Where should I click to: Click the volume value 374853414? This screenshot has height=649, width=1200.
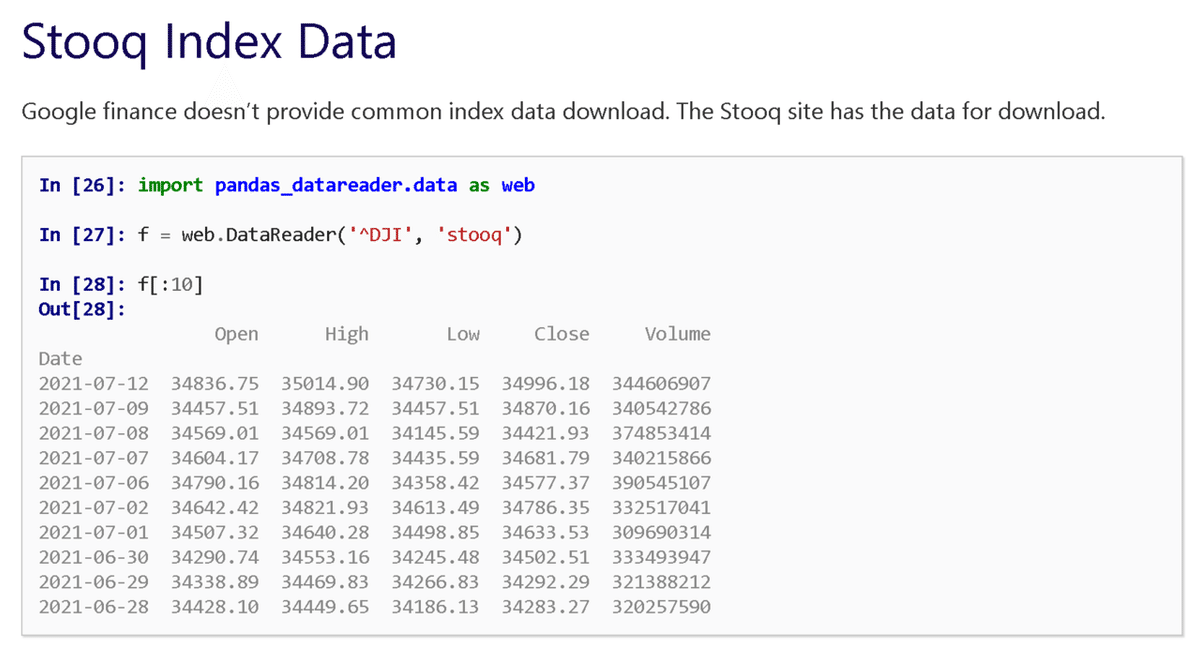[661, 433]
